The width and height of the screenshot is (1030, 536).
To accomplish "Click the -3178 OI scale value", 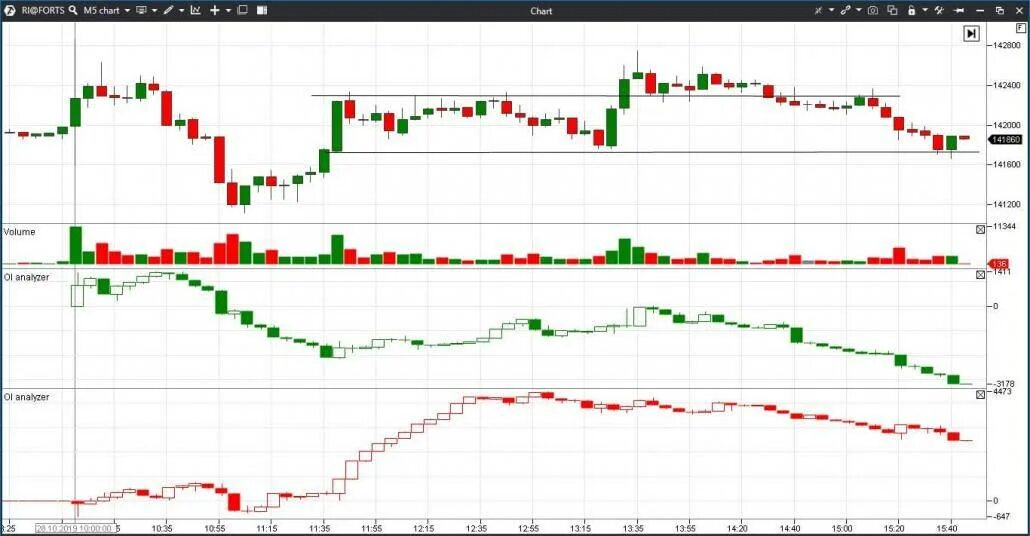I will click(1004, 384).
